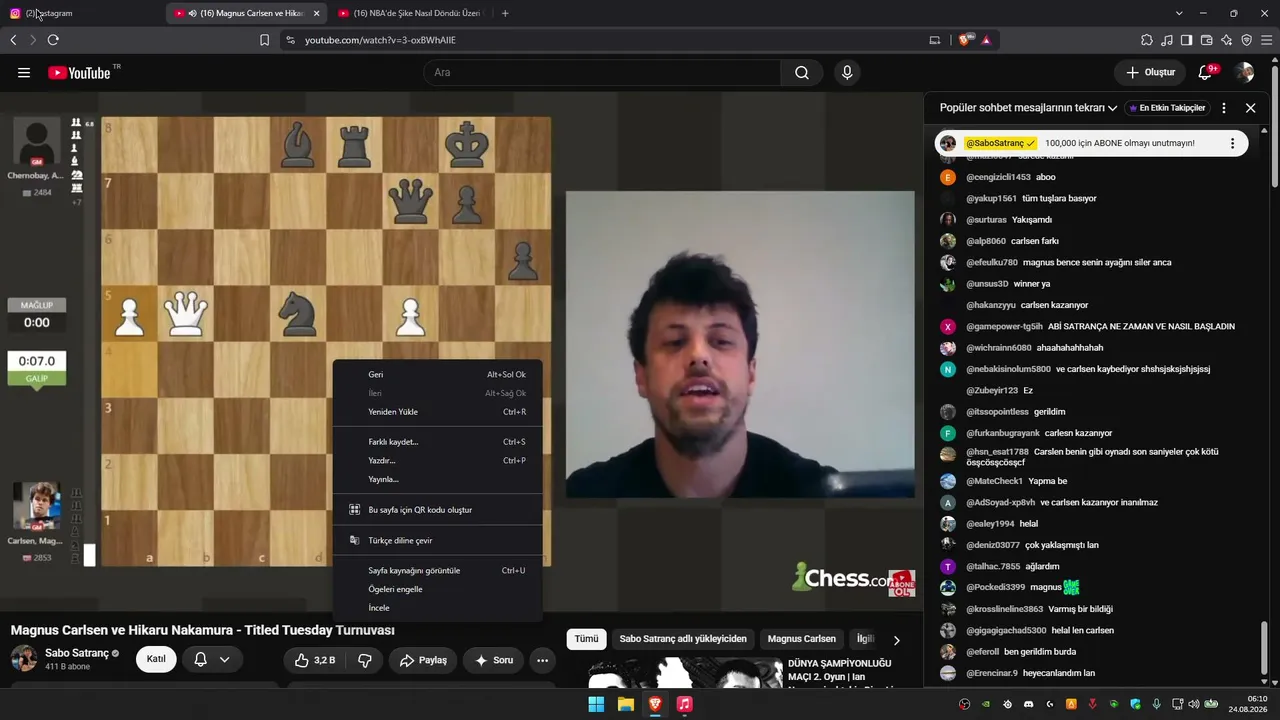Open the music app in taskbar
Image resolution: width=1280 pixels, height=720 pixels.
click(684, 704)
